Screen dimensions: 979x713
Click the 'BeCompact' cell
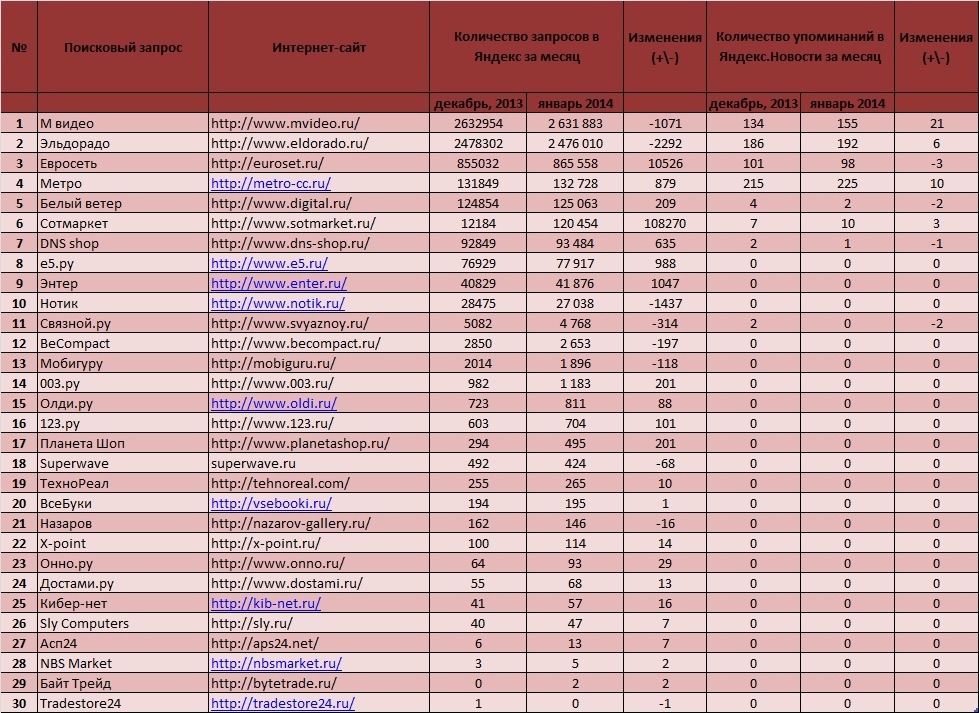coord(123,343)
